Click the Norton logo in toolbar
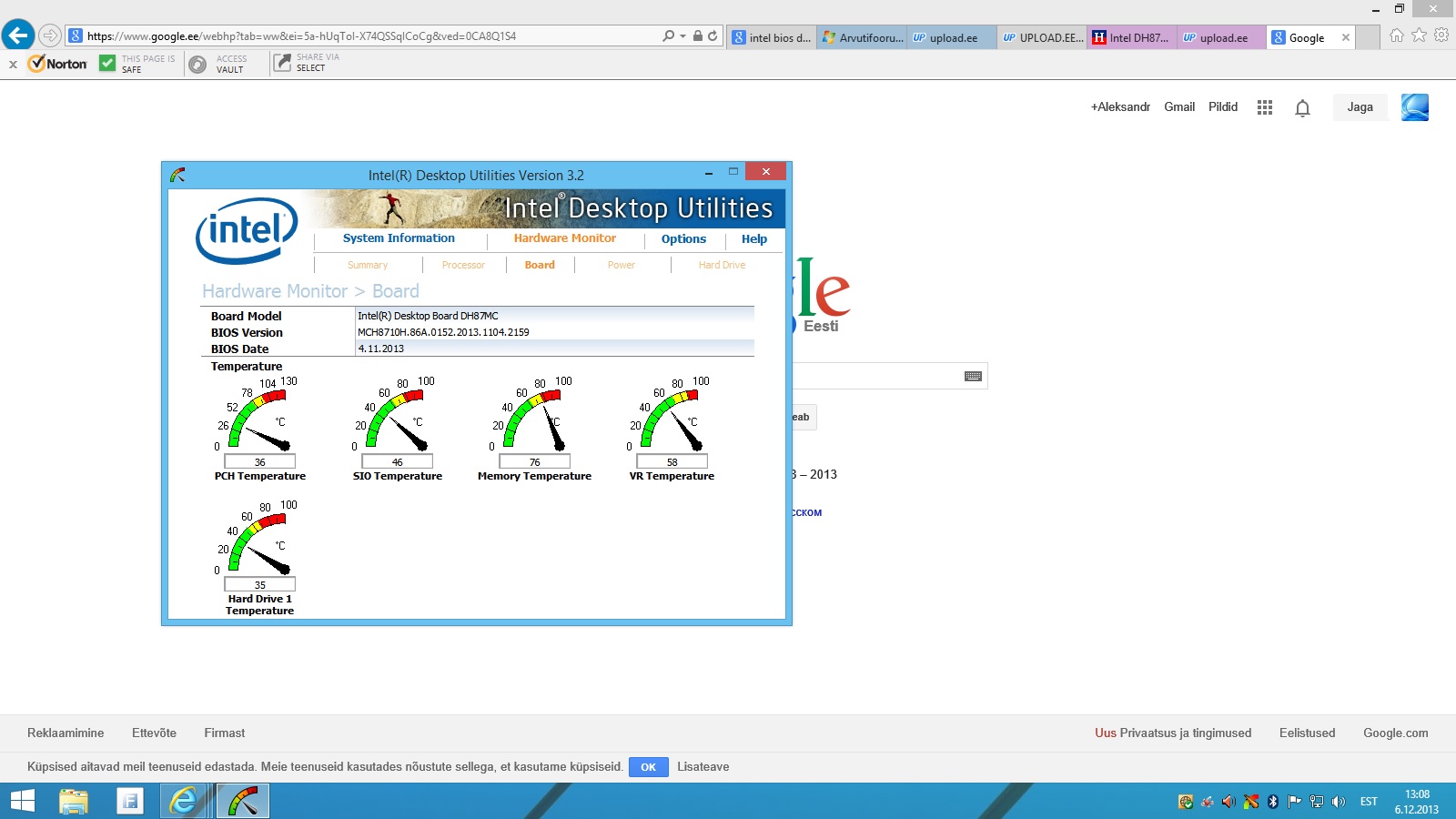The height and width of the screenshot is (819, 1456). coord(57,64)
